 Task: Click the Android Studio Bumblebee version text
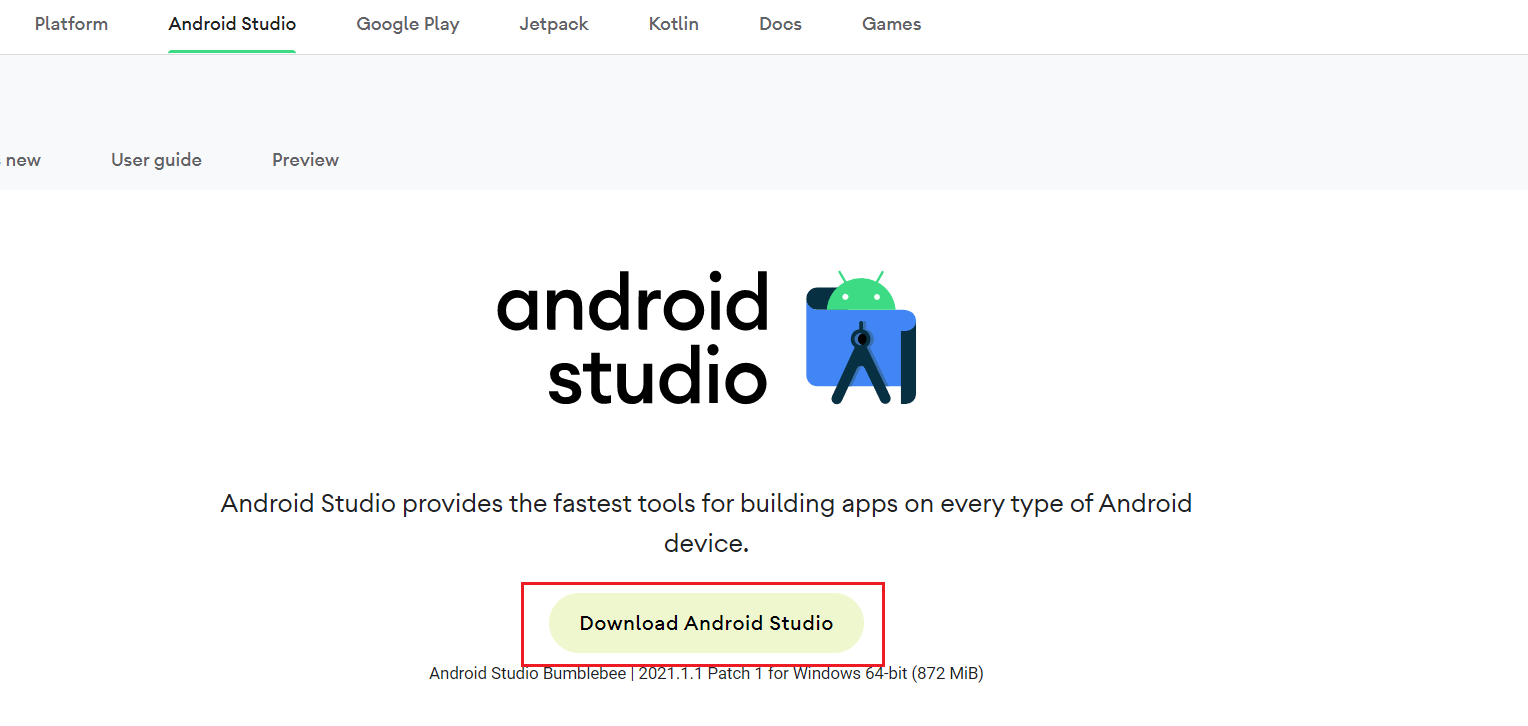pyautogui.click(x=706, y=674)
